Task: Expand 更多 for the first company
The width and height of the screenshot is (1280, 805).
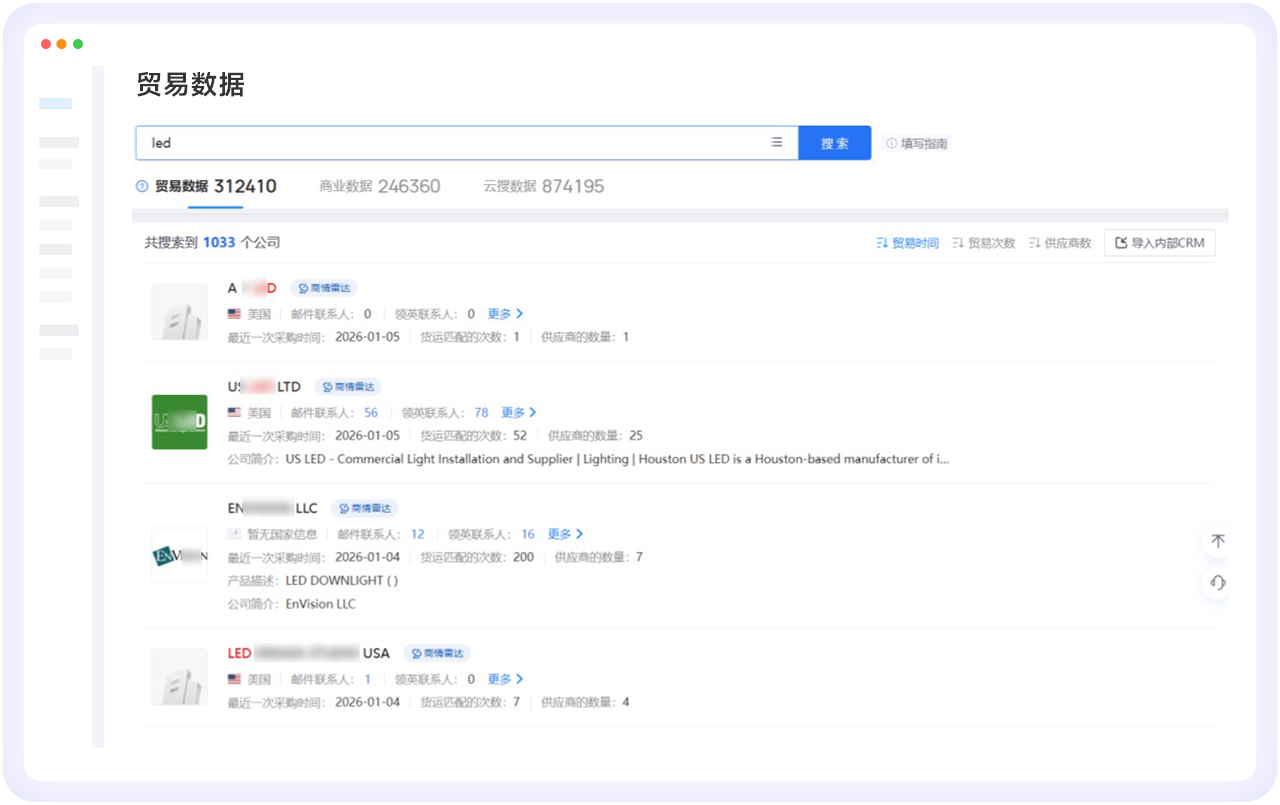Action: point(505,314)
